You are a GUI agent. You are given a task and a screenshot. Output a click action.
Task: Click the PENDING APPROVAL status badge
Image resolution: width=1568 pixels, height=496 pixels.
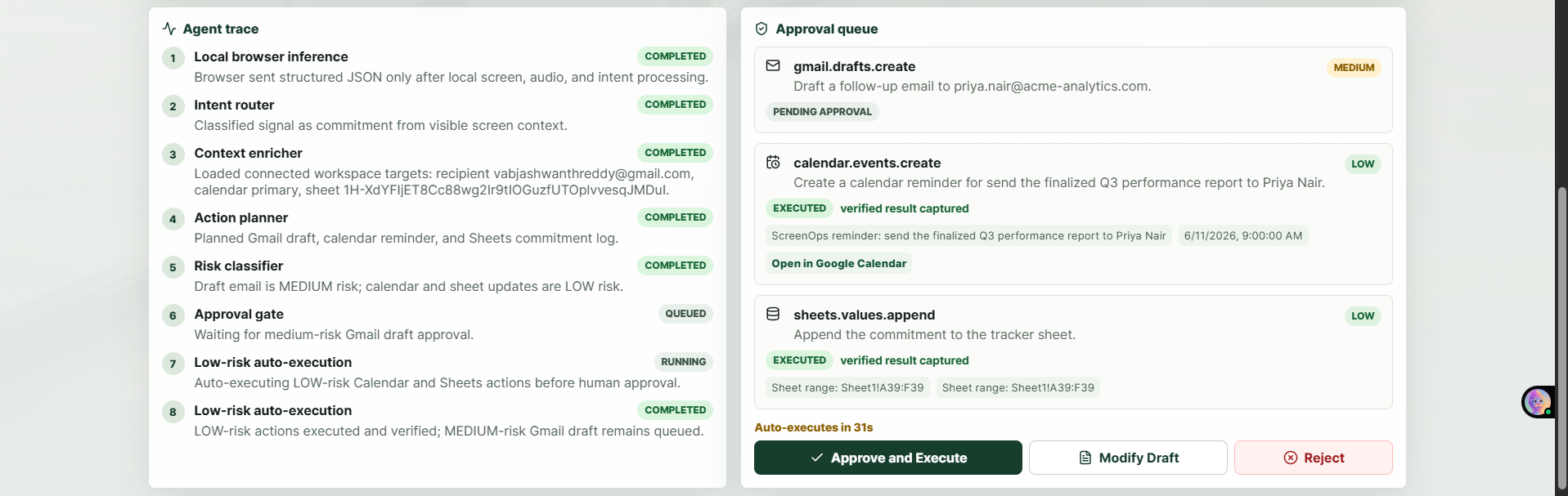pyautogui.click(x=822, y=112)
